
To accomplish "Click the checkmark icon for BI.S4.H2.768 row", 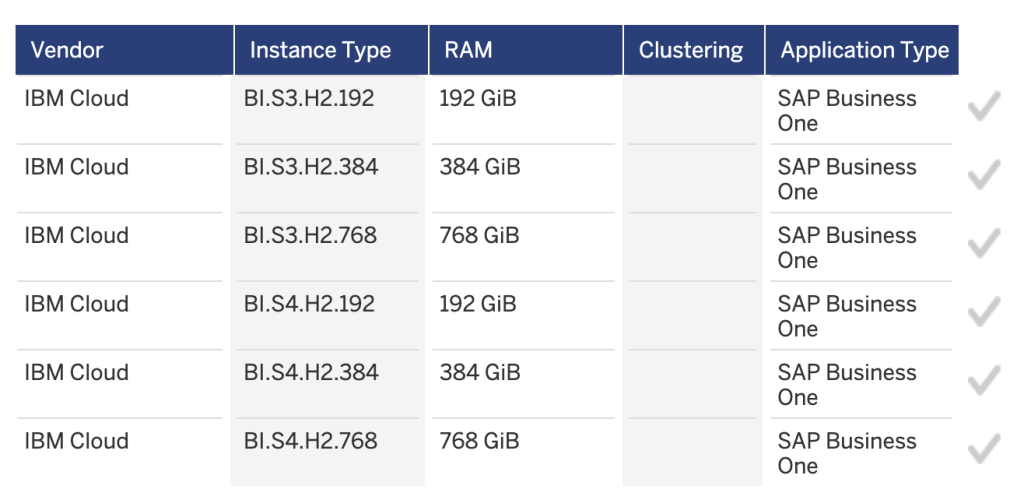I will (x=984, y=449).
